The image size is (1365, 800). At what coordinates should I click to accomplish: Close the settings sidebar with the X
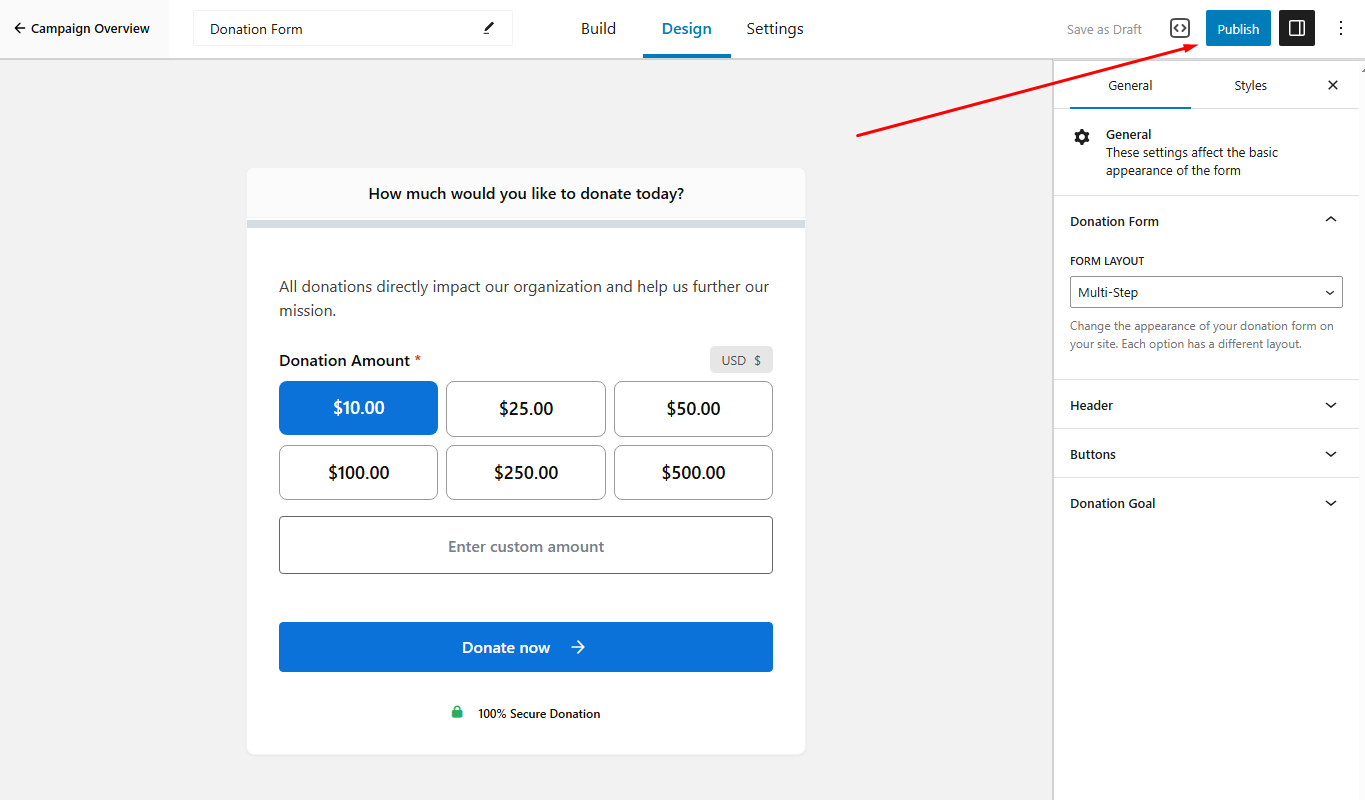1332,85
